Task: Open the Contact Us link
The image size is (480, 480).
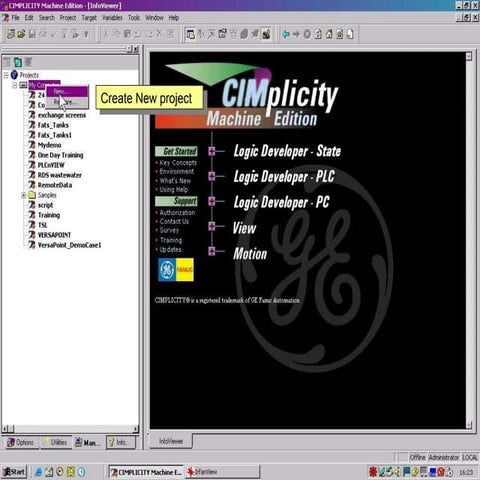Action: coord(174,221)
